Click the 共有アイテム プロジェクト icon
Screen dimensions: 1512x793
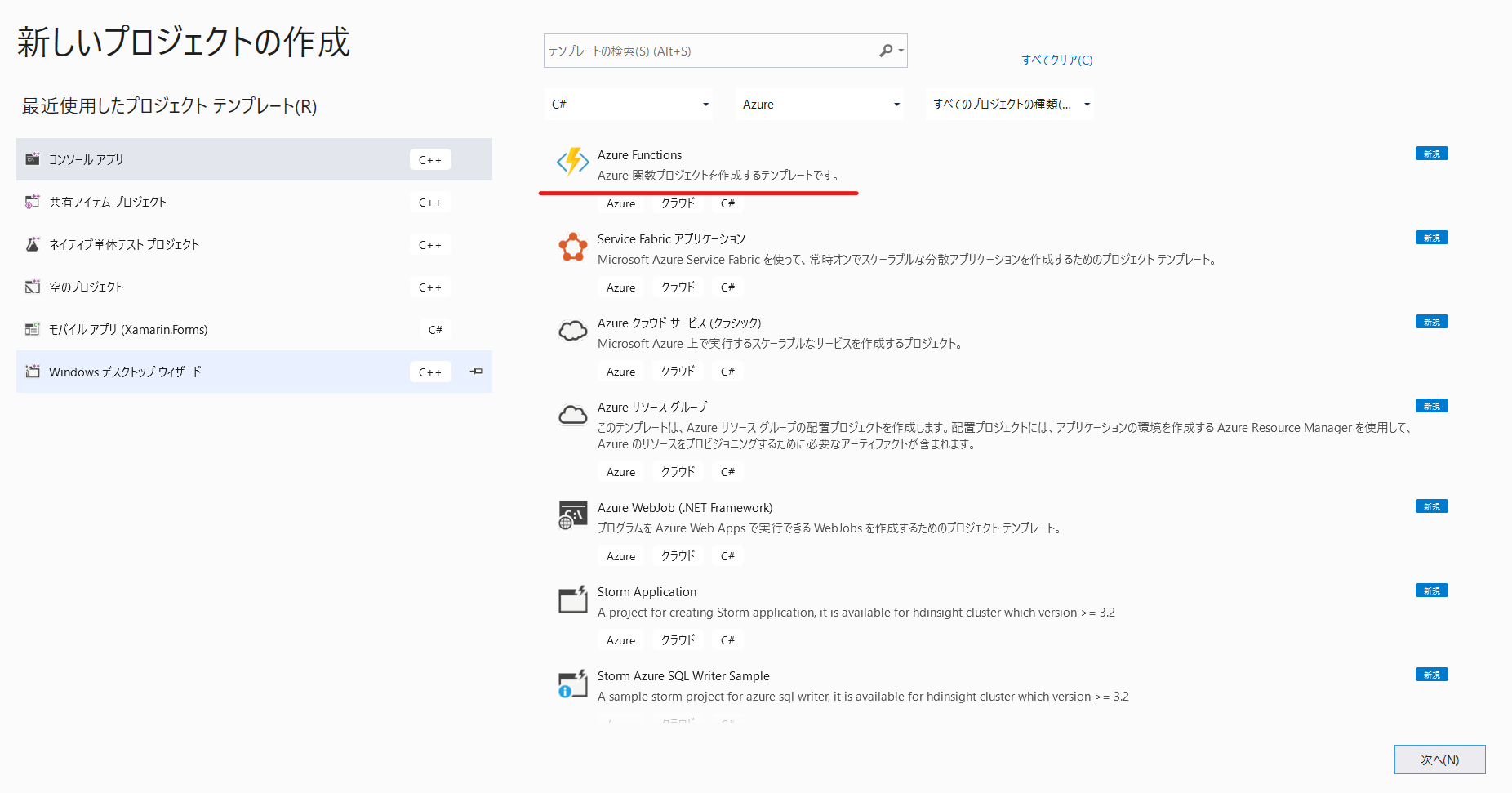(x=33, y=202)
